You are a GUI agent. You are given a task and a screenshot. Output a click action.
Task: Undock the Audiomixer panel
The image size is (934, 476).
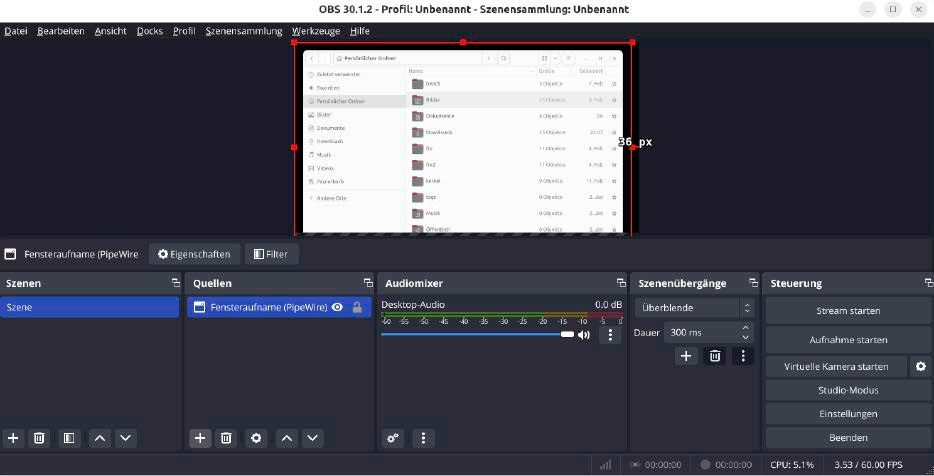point(621,283)
